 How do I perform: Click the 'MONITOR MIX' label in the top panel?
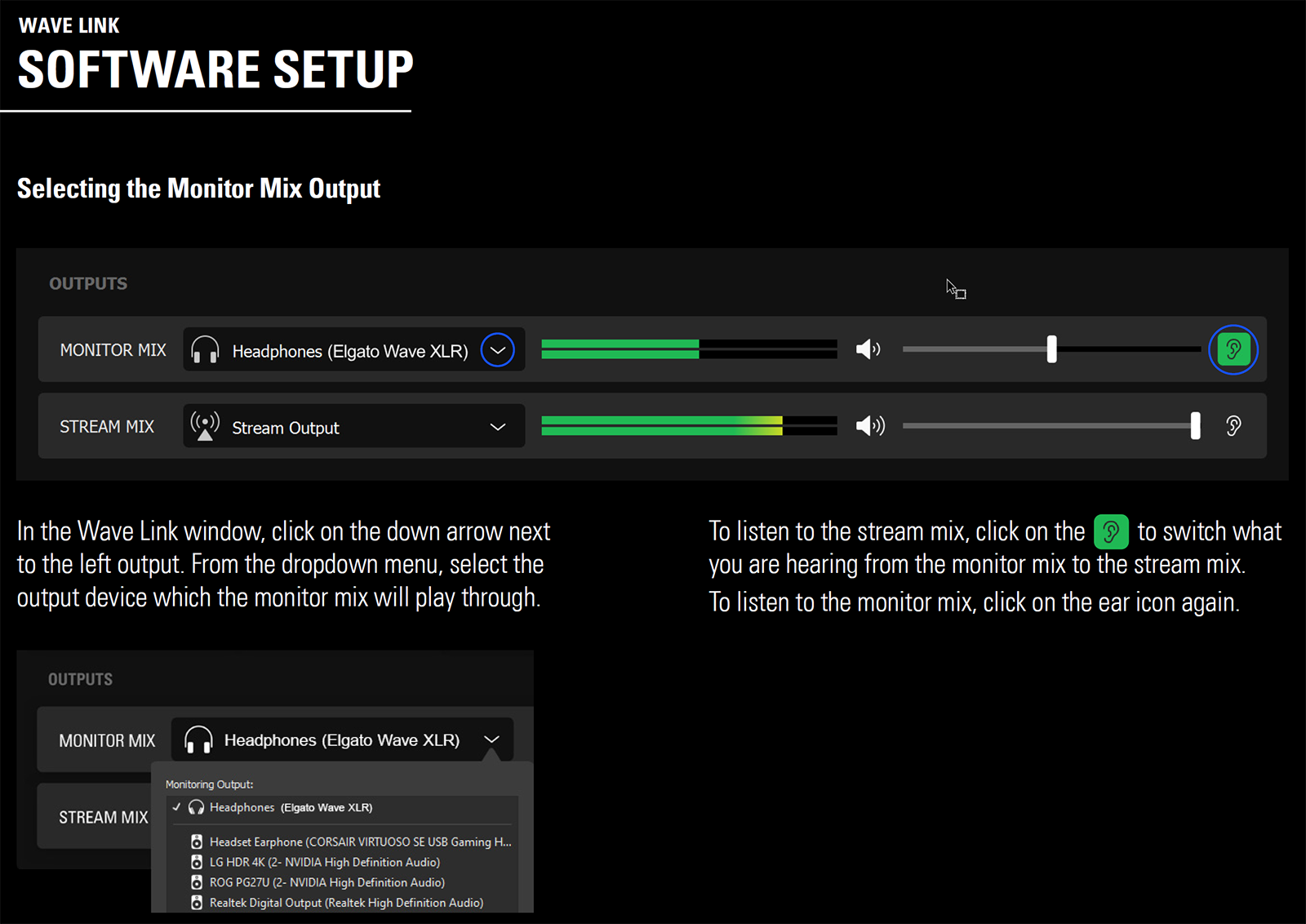[x=113, y=350]
